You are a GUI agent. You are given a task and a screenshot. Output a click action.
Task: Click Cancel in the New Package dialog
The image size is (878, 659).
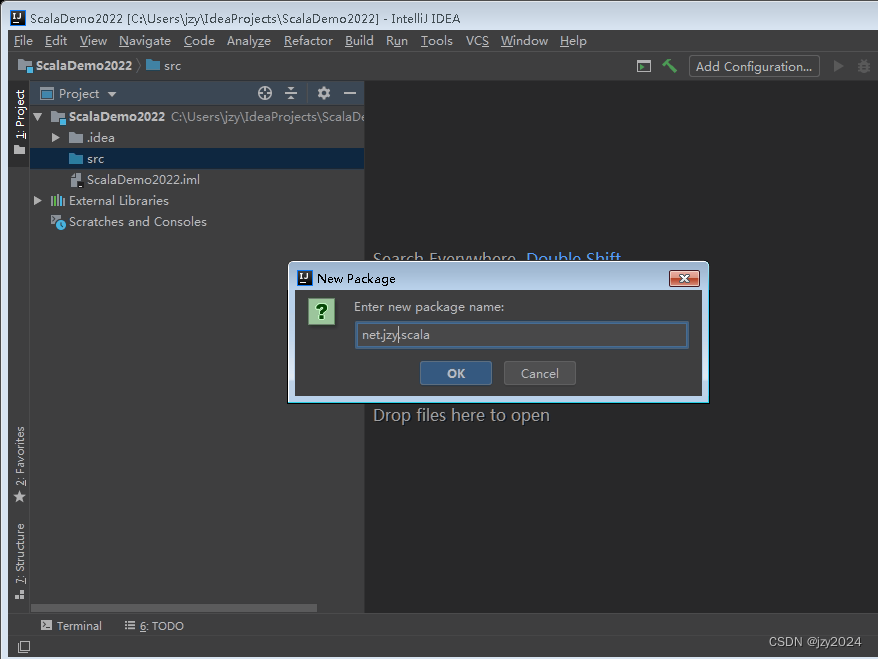coord(539,373)
